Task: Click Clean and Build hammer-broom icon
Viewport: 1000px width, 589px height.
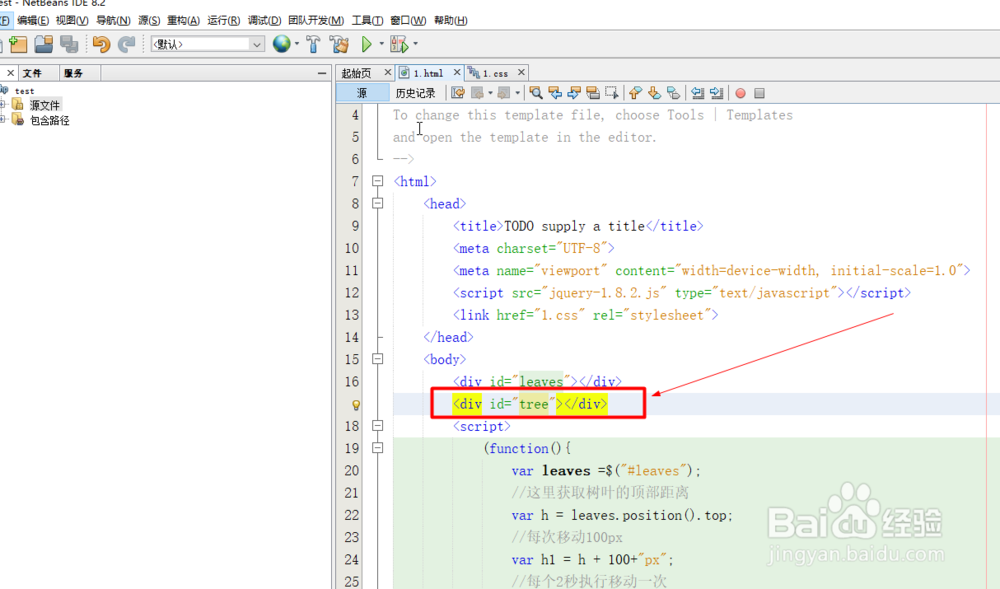Action: [339, 44]
